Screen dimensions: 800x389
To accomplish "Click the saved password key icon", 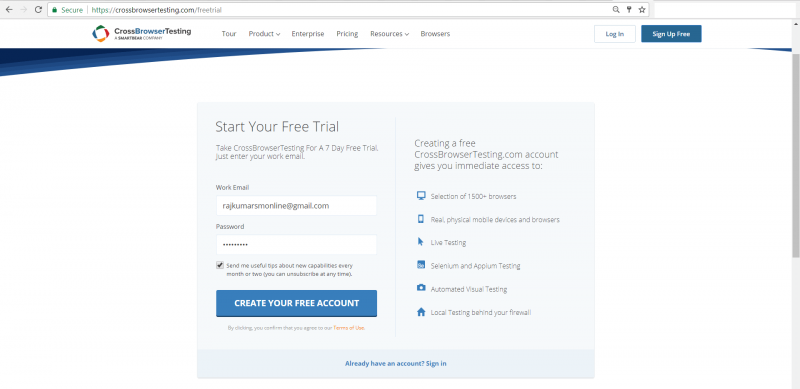I will (629, 10).
